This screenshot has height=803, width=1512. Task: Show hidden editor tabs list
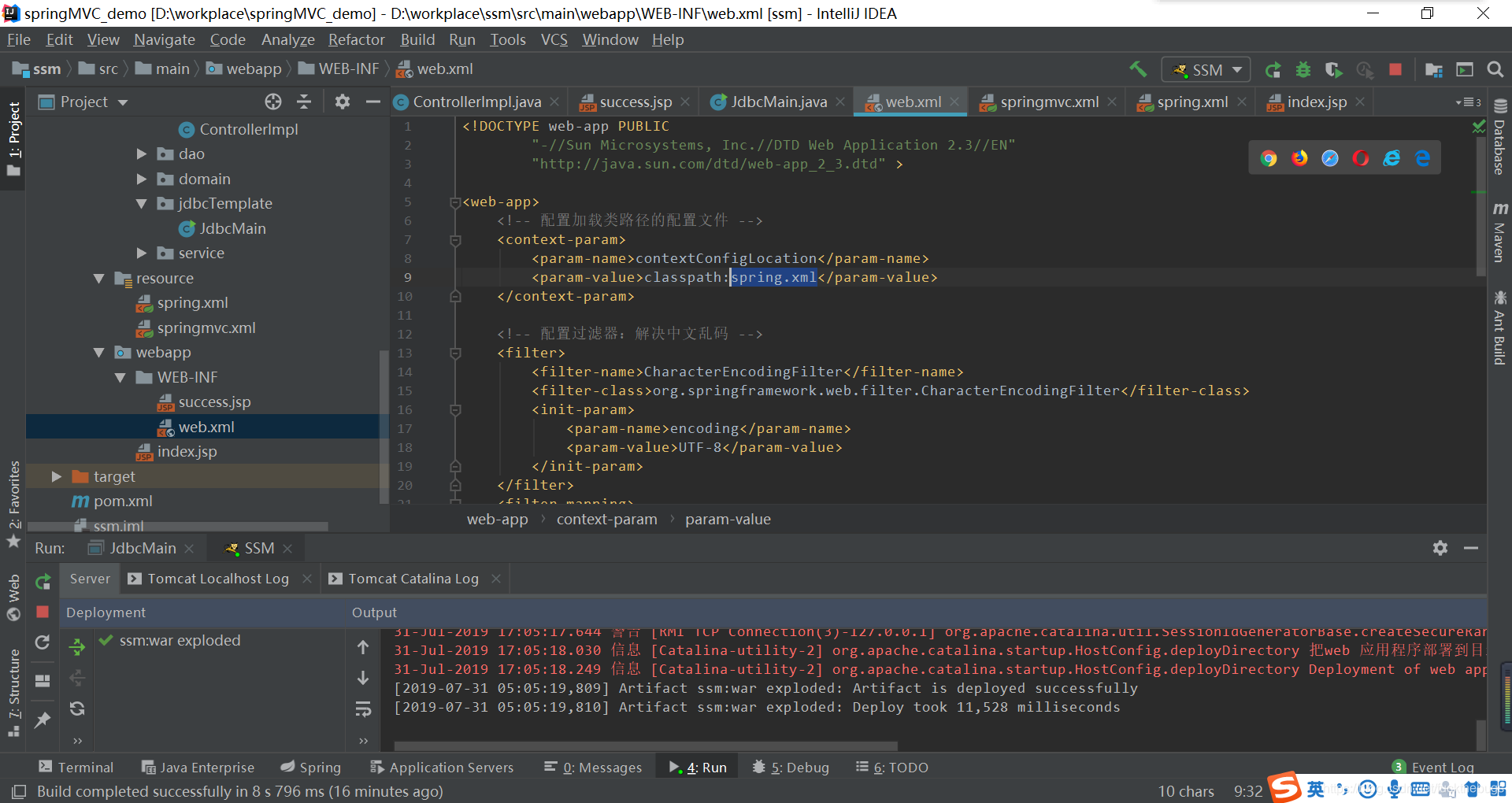pyautogui.click(x=1468, y=102)
